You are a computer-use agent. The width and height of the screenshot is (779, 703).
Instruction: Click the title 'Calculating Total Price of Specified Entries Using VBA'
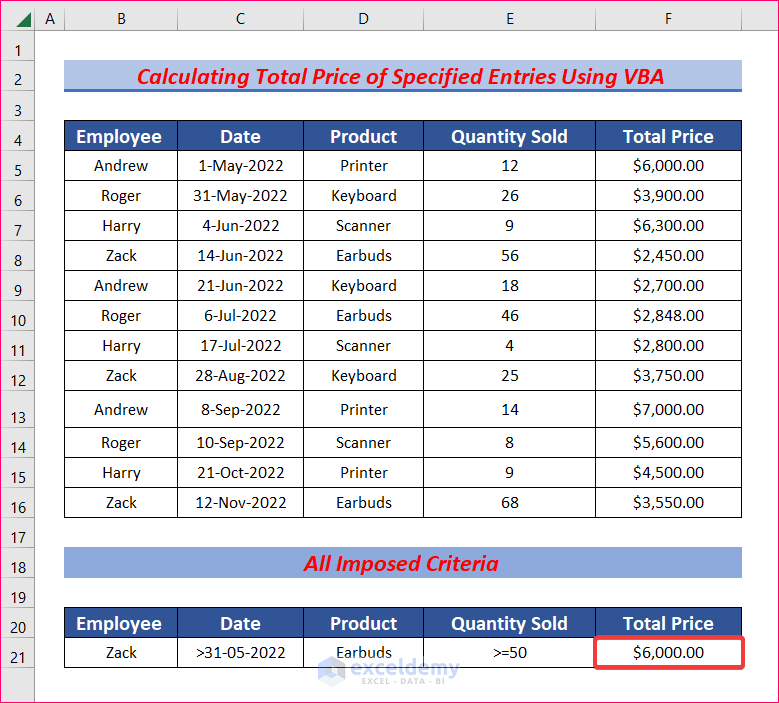click(402, 76)
